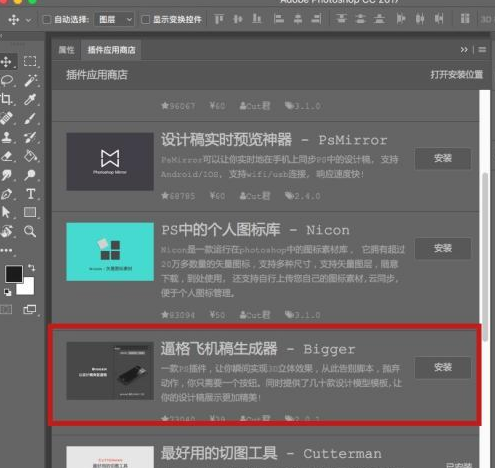
Task: Select the History Brush tool
Action: 30,137
